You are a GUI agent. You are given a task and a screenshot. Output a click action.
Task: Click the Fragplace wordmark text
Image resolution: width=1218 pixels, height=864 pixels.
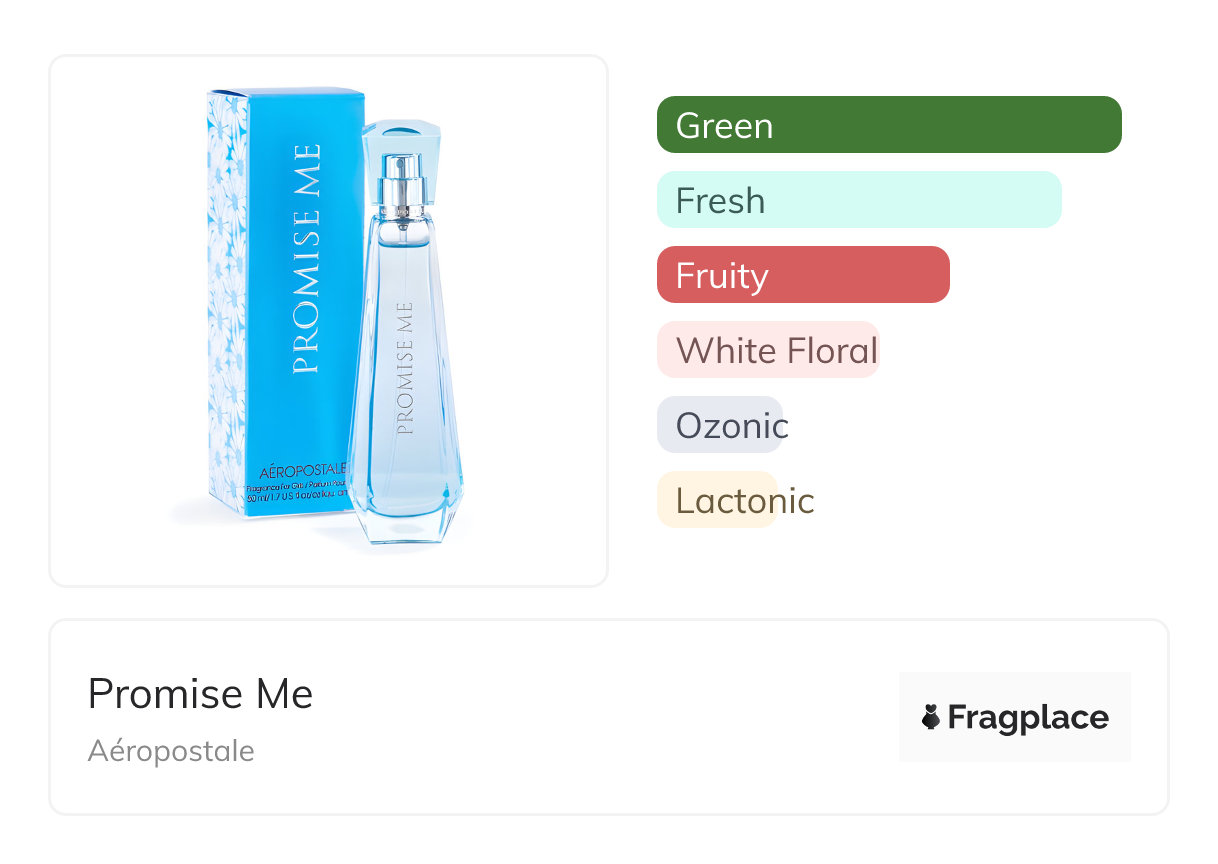click(1028, 717)
